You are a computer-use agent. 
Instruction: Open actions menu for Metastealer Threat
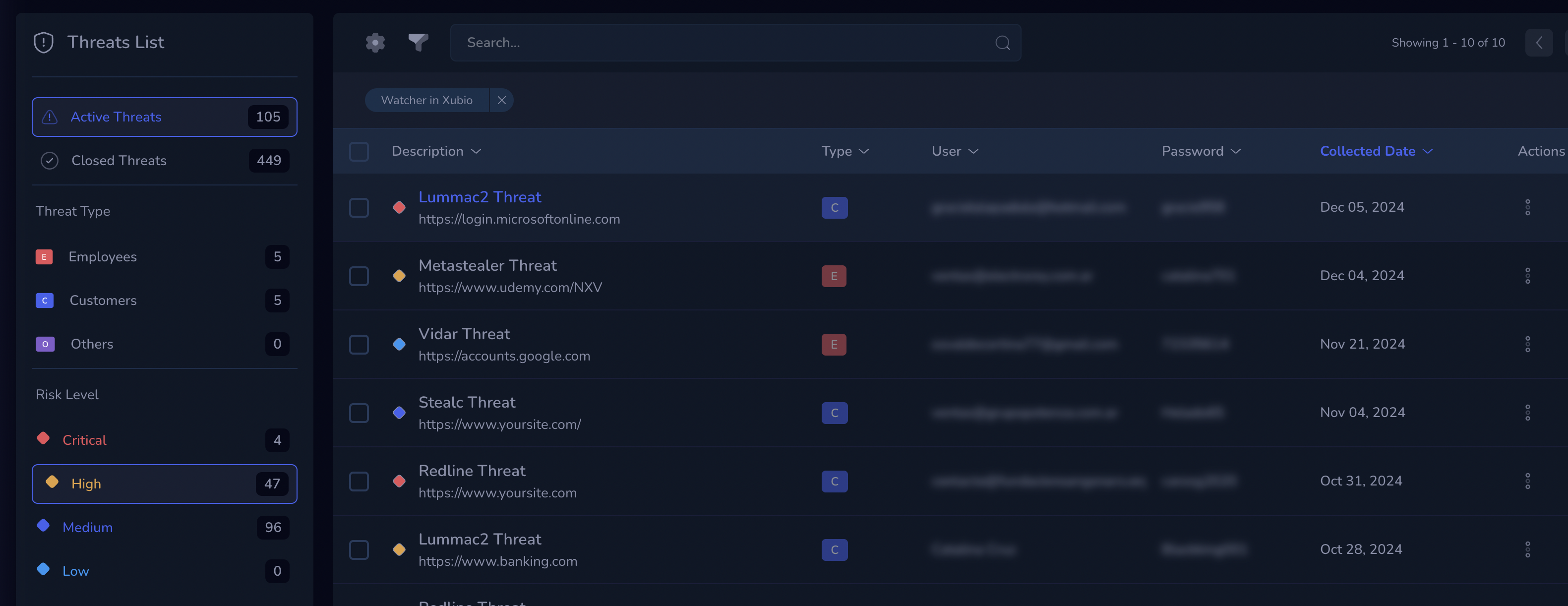[1527, 276]
